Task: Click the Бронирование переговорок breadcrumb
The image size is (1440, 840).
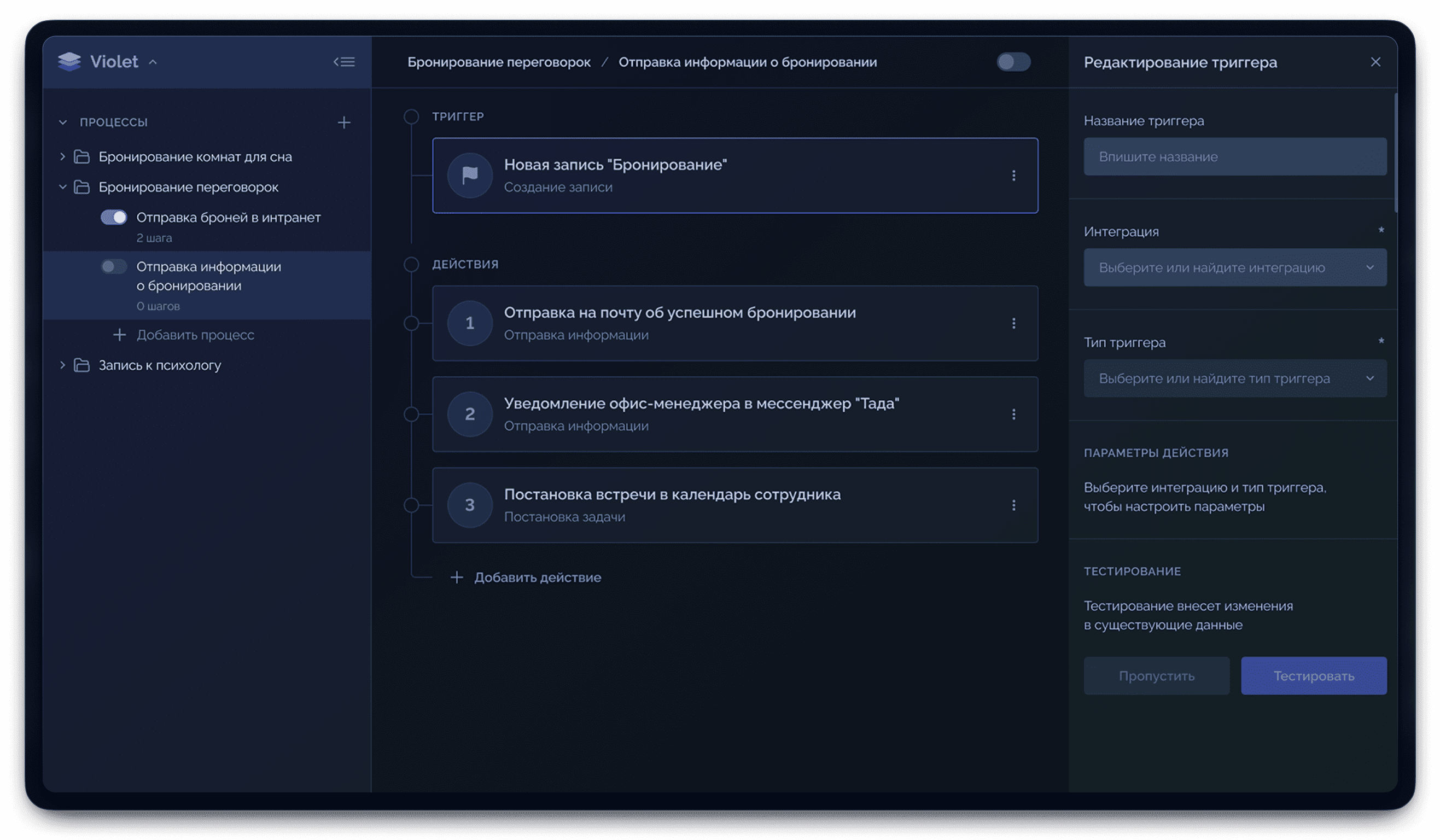Action: (x=498, y=62)
